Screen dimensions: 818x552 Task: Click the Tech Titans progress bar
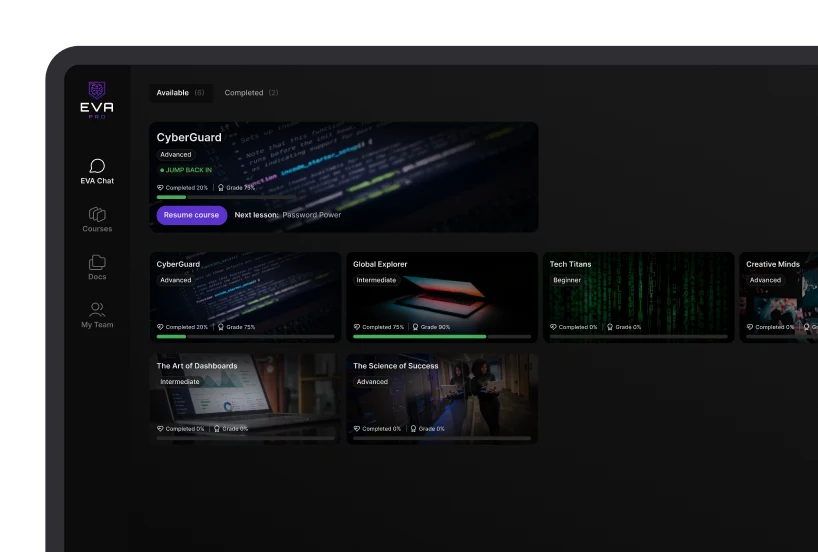[639, 337]
